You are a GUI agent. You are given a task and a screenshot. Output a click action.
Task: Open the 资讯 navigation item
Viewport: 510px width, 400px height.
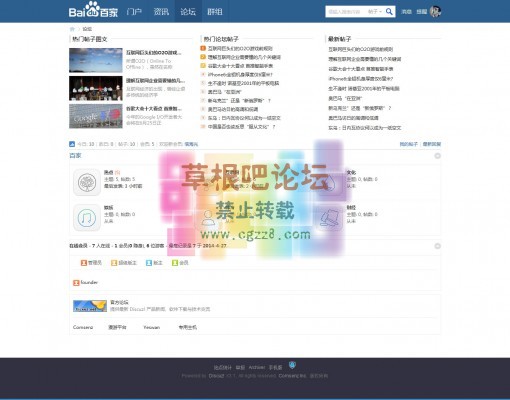coord(161,12)
